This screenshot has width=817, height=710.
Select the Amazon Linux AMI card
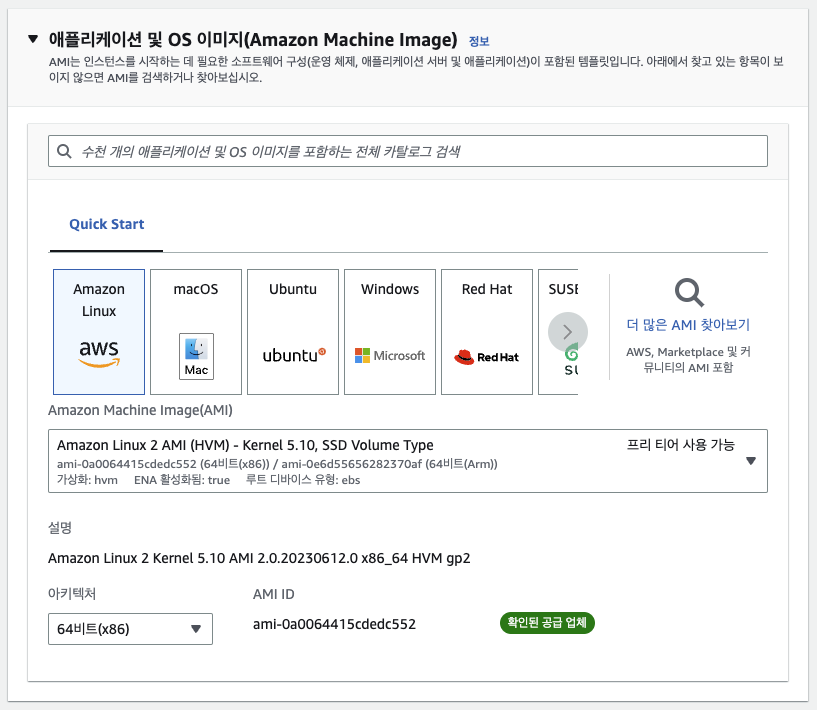click(x=99, y=332)
